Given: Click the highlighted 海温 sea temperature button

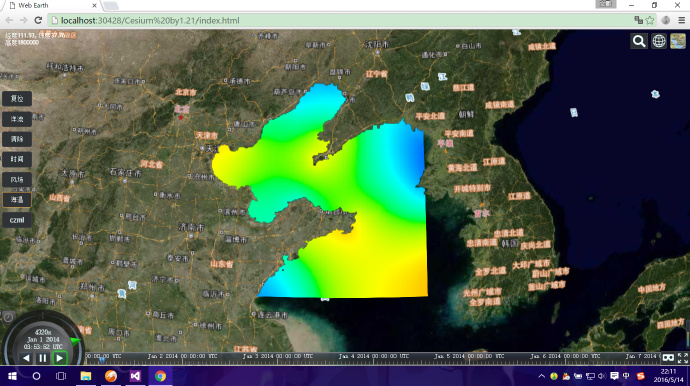Looking at the screenshot, I should (17, 200).
